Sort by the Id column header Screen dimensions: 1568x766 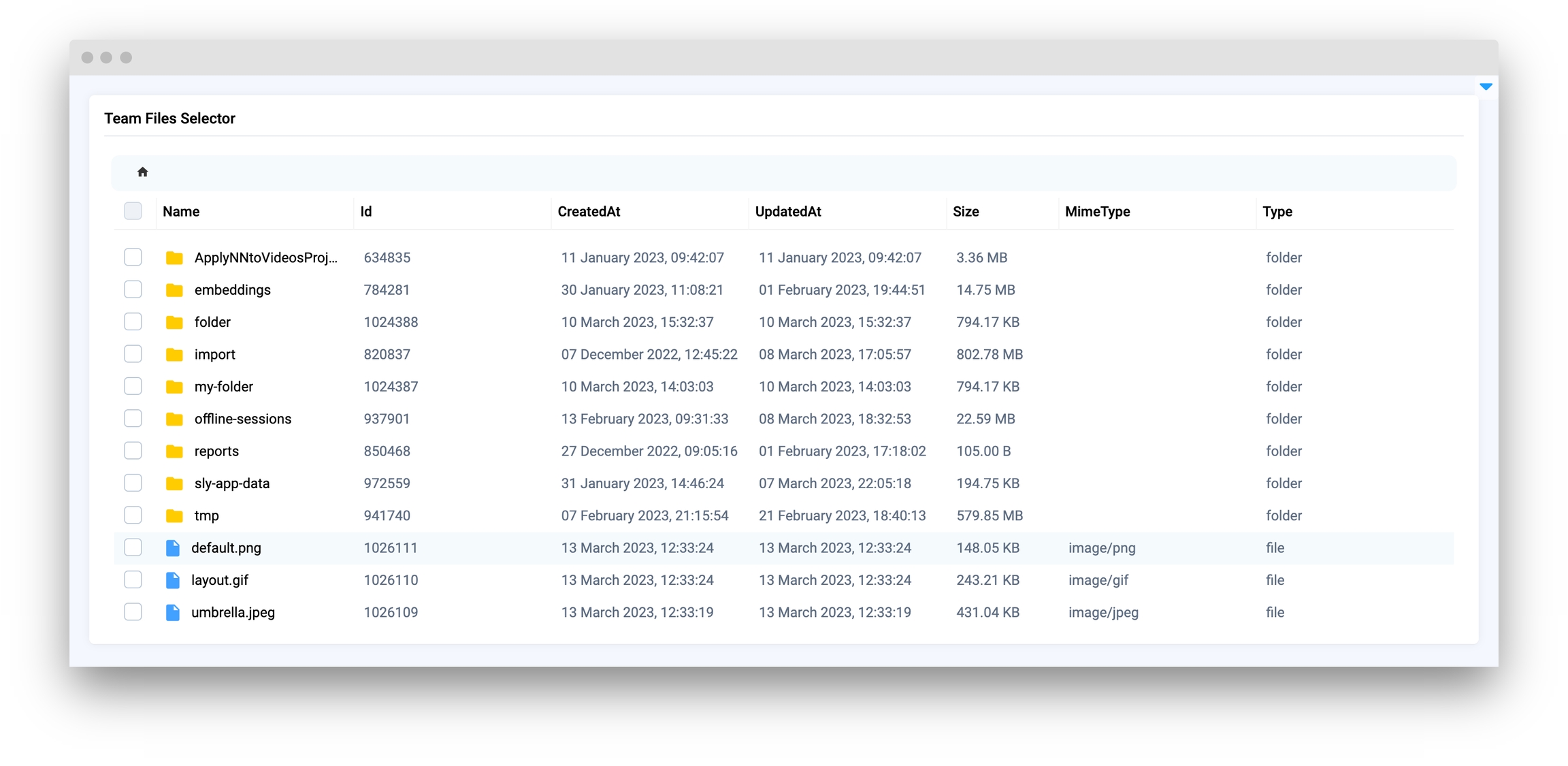[x=366, y=212]
